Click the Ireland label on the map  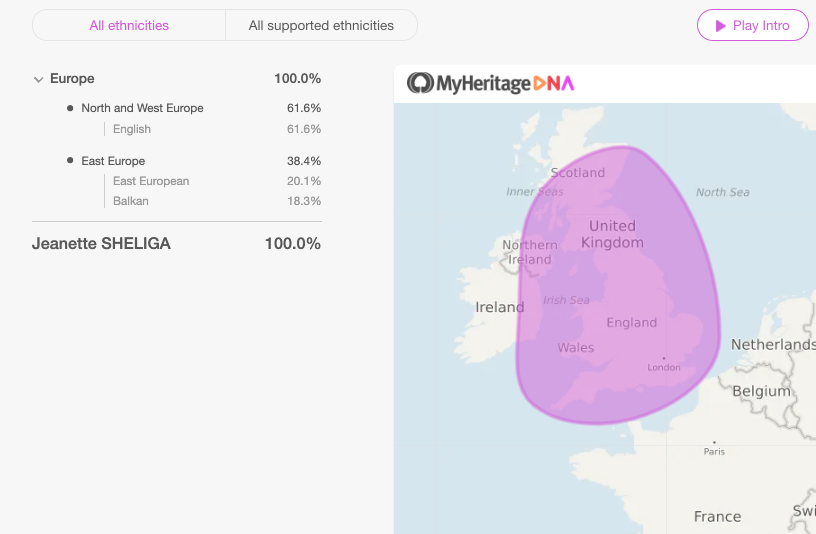tap(500, 307)
